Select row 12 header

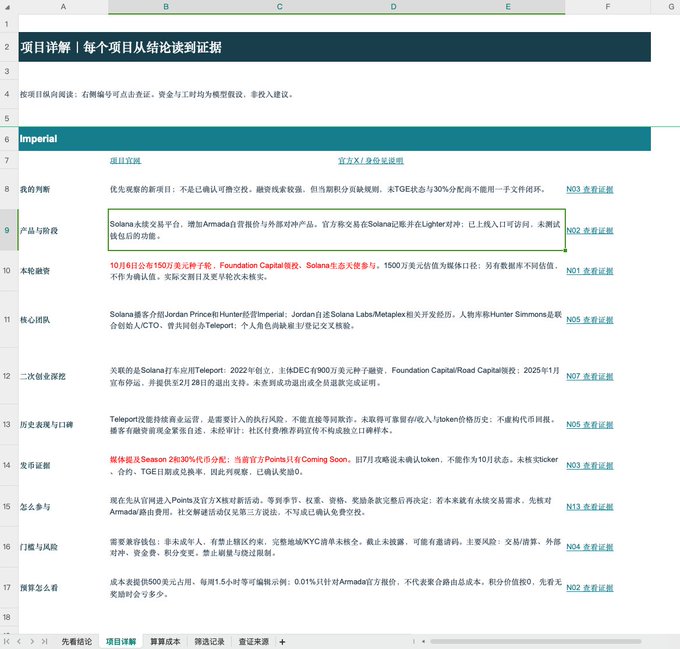[x=7, y=376]
